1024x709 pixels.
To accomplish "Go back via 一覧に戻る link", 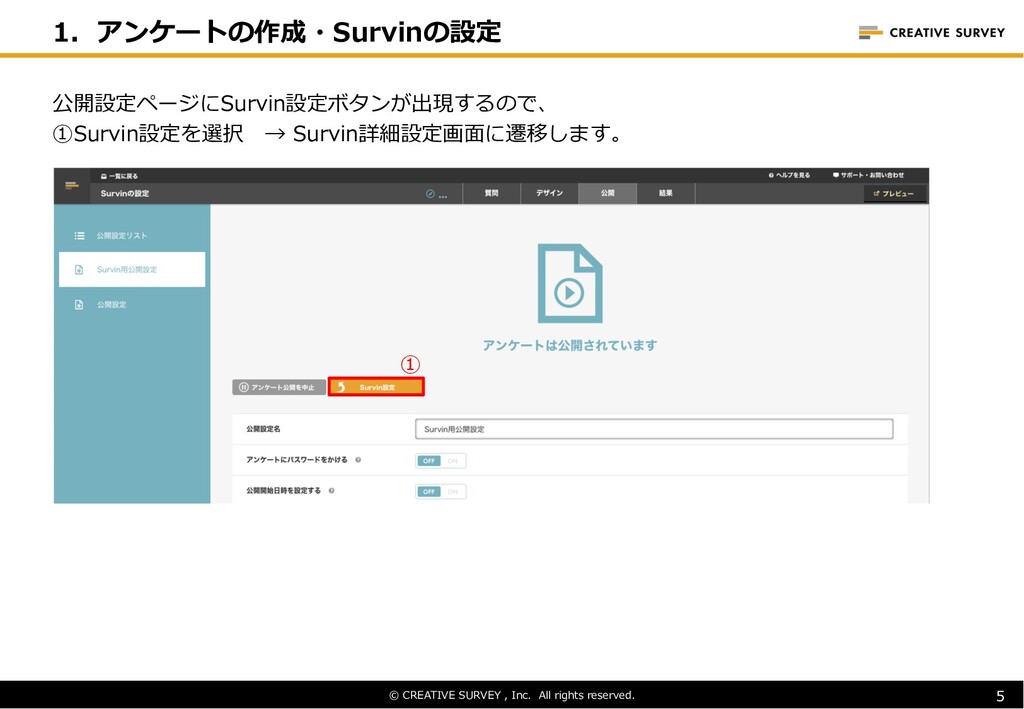I will (119, 176).
